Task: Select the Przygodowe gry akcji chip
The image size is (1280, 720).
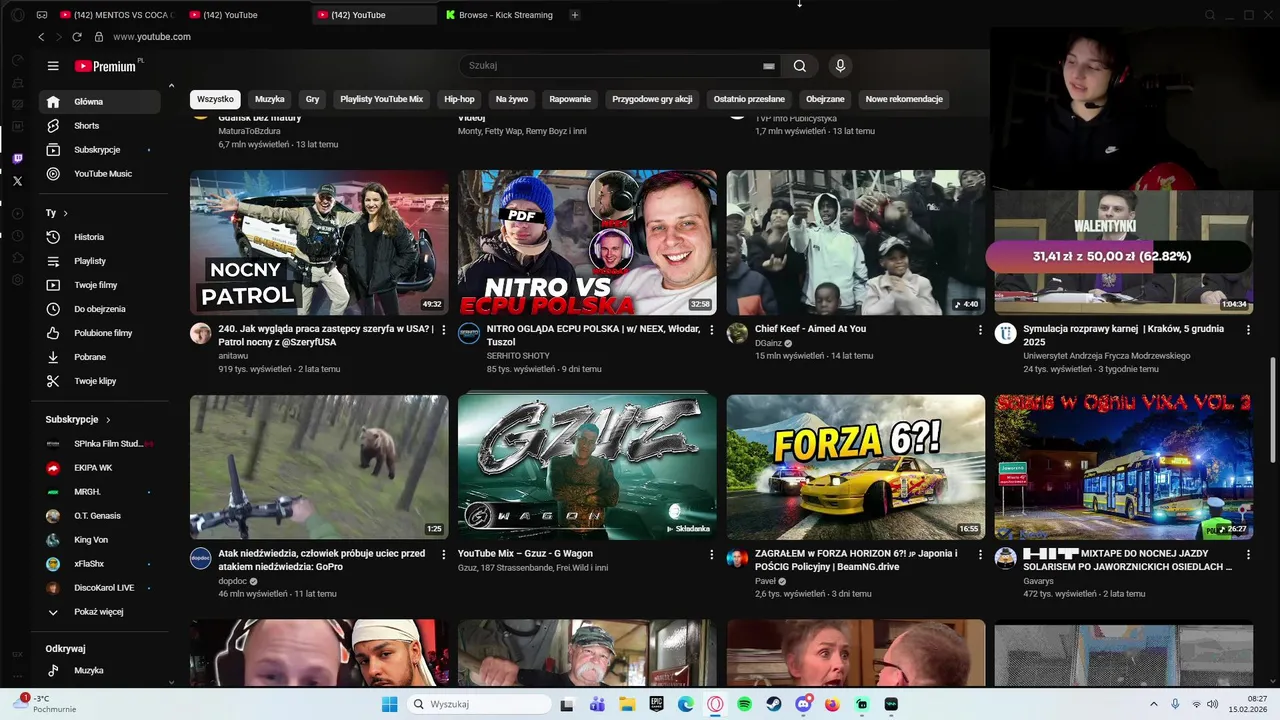Action: [652, 99]
